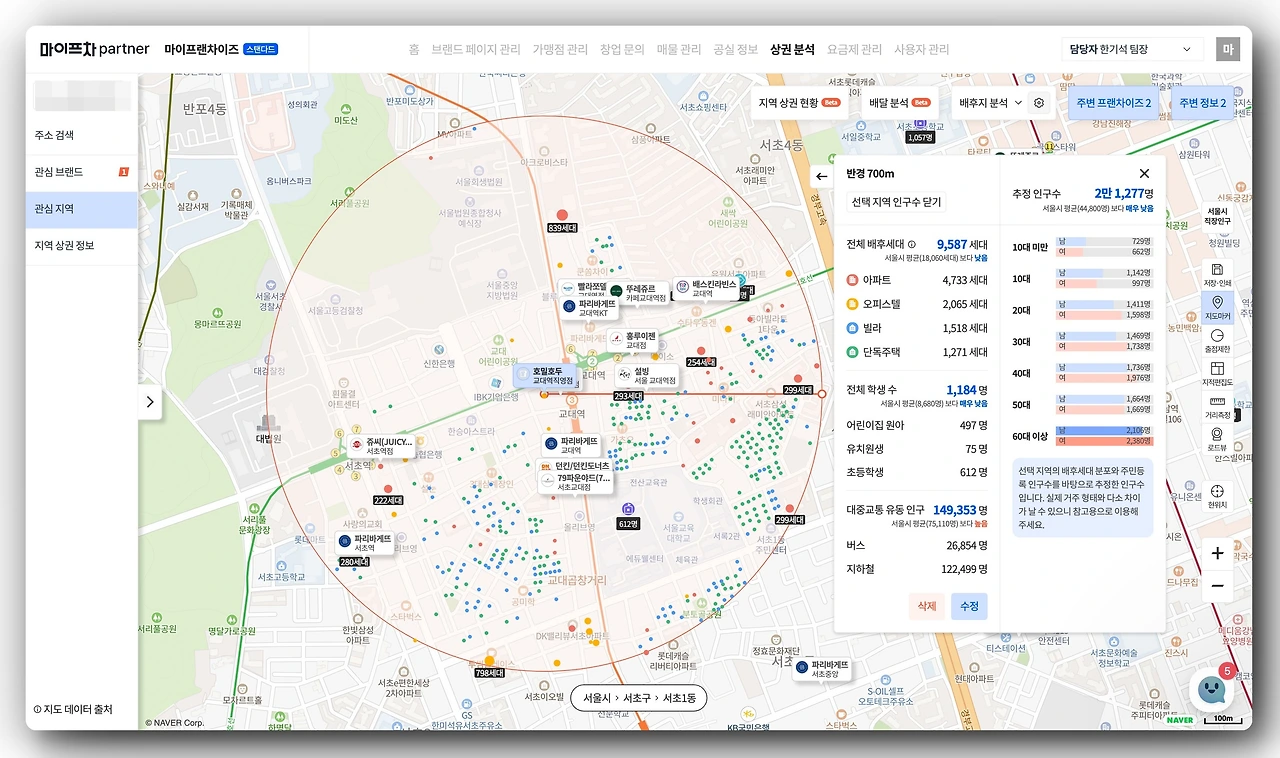Zoom in the map with plus button

click(x=1217, y=553)
